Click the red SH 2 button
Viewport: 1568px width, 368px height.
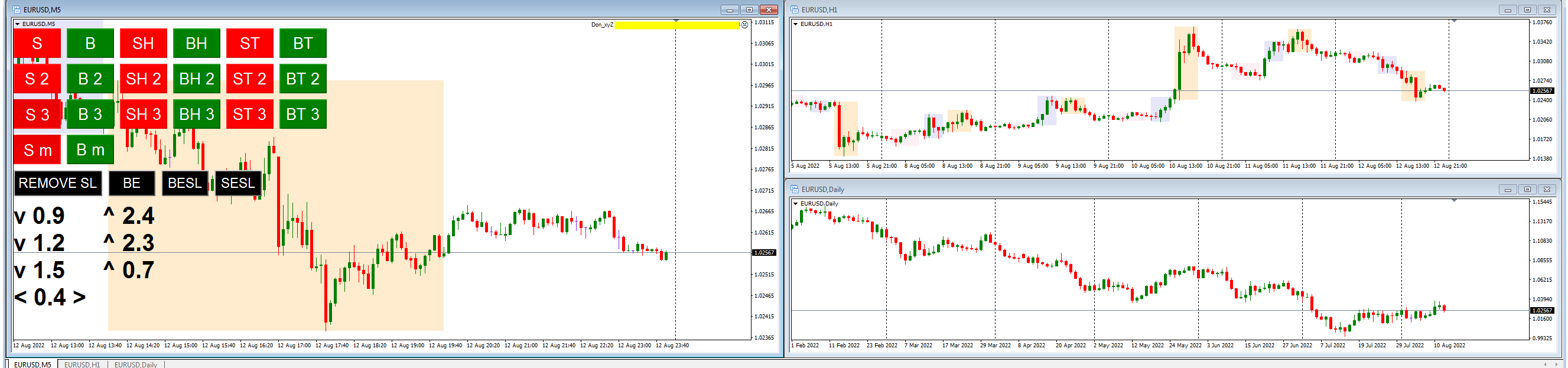tap(144, 79)
